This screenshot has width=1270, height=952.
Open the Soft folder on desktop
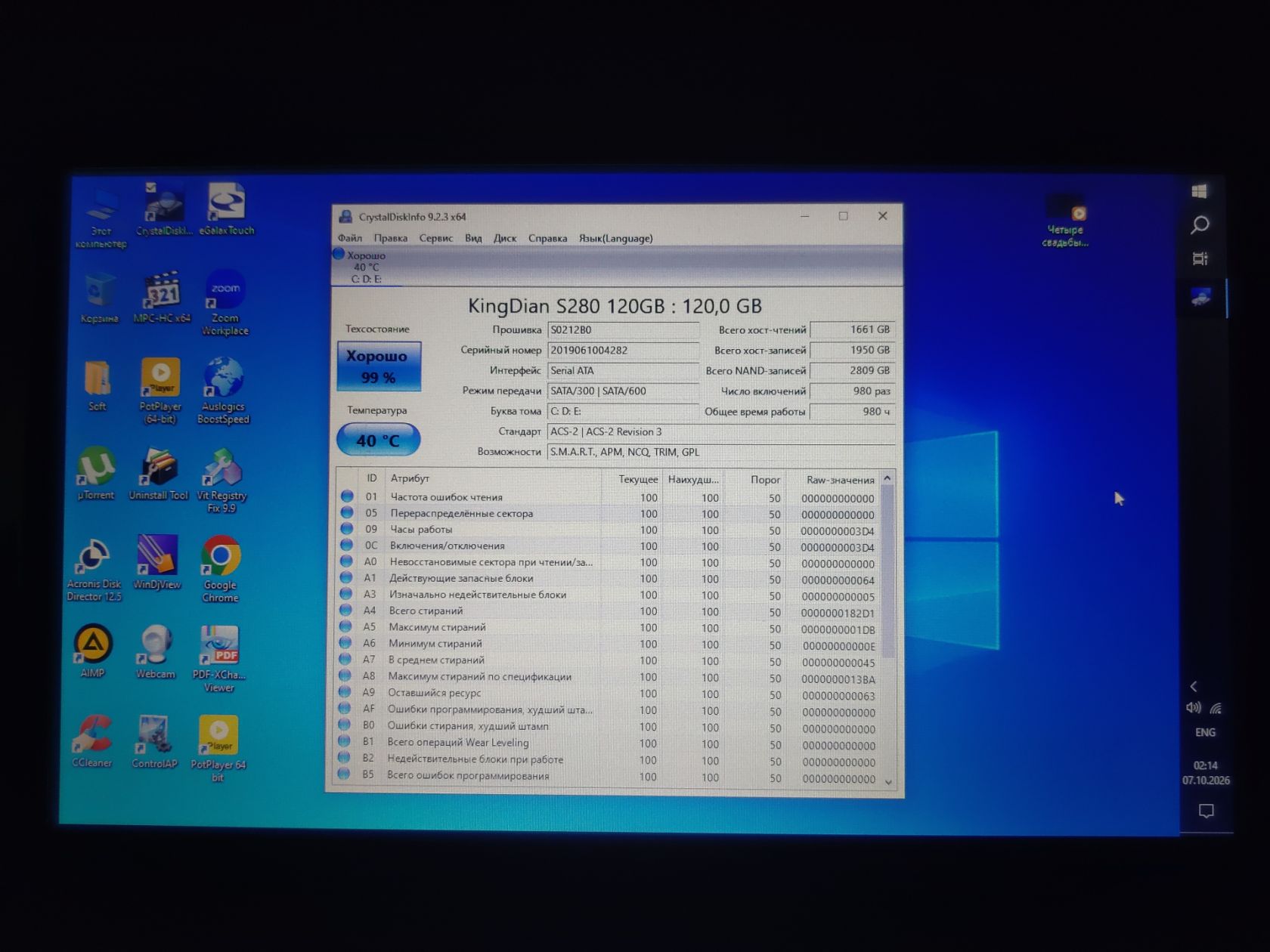click(x=98, y=386)
